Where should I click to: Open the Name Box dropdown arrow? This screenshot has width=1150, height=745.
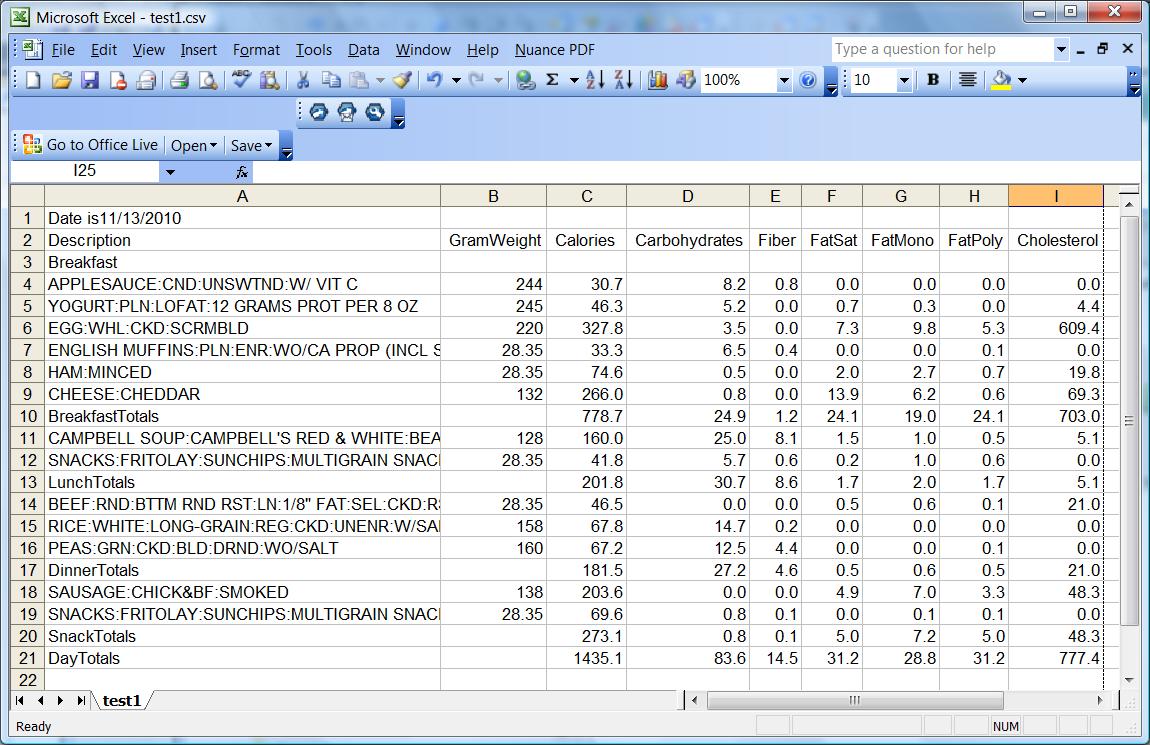click(x=169, y=172)
